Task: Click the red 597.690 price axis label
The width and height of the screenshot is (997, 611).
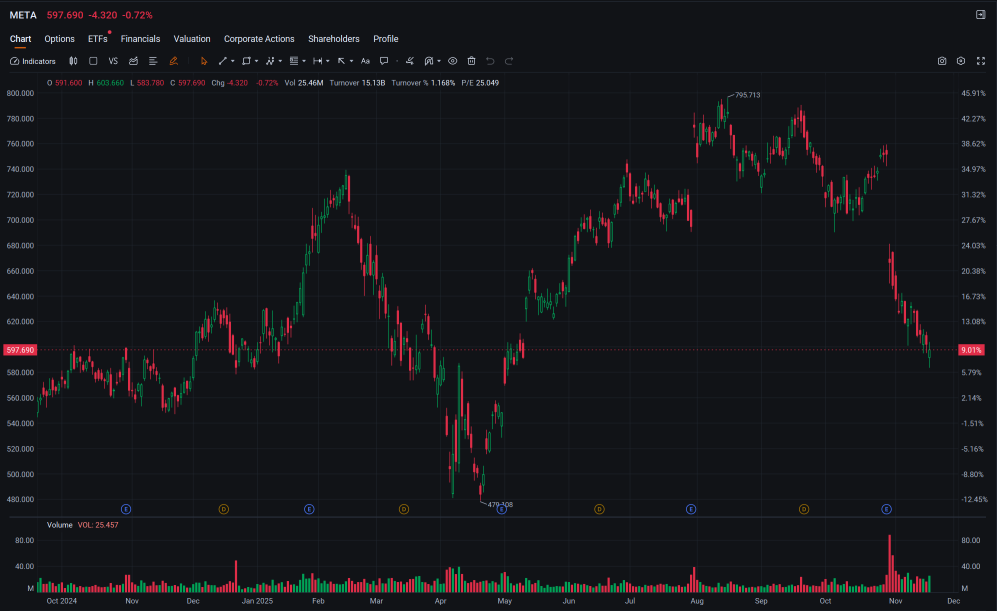Action: (x=20, y=350)
